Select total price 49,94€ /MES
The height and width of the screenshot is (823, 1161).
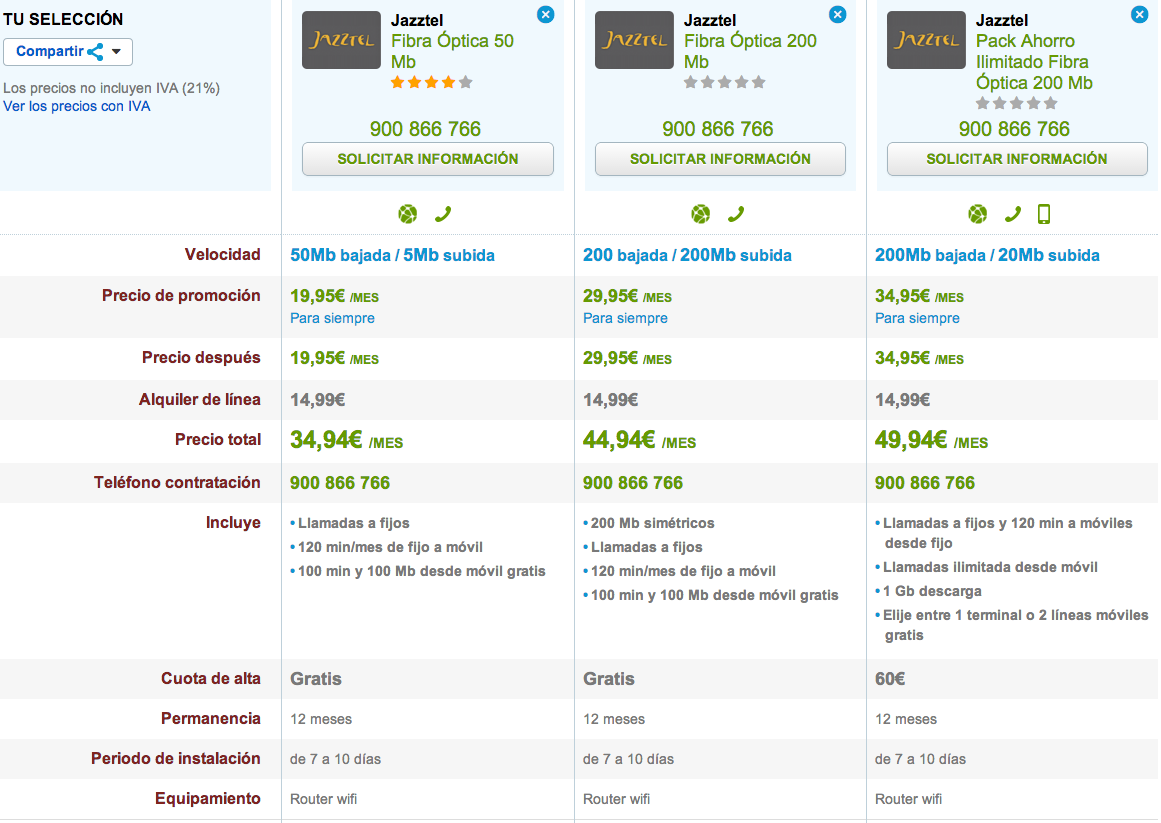point(931,440)
